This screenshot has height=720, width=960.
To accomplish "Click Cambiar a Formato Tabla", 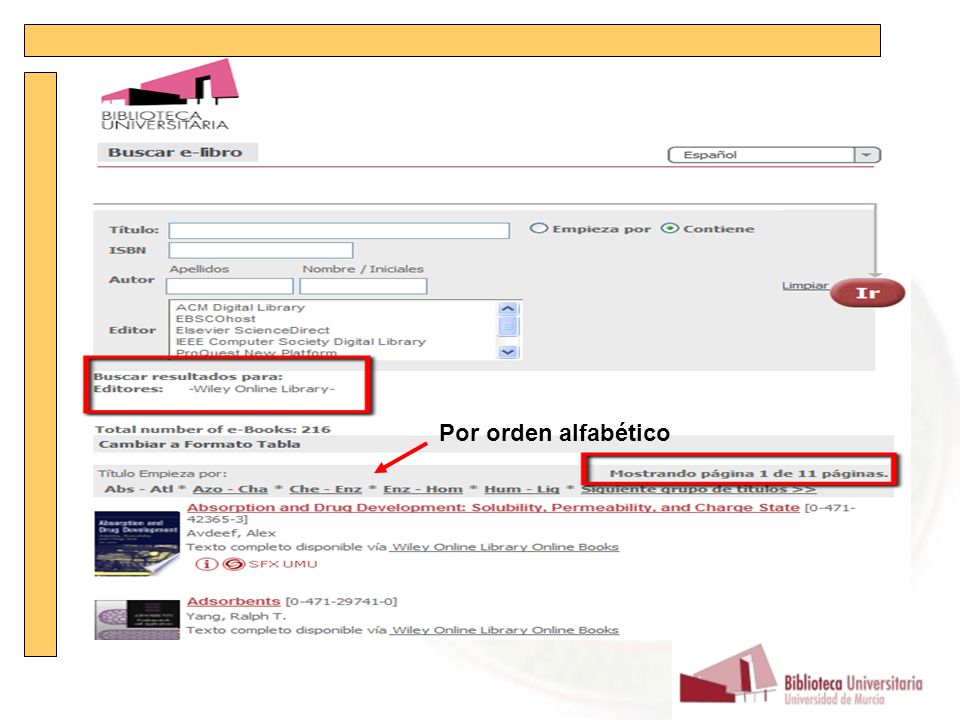I will [x=200, y=444].
